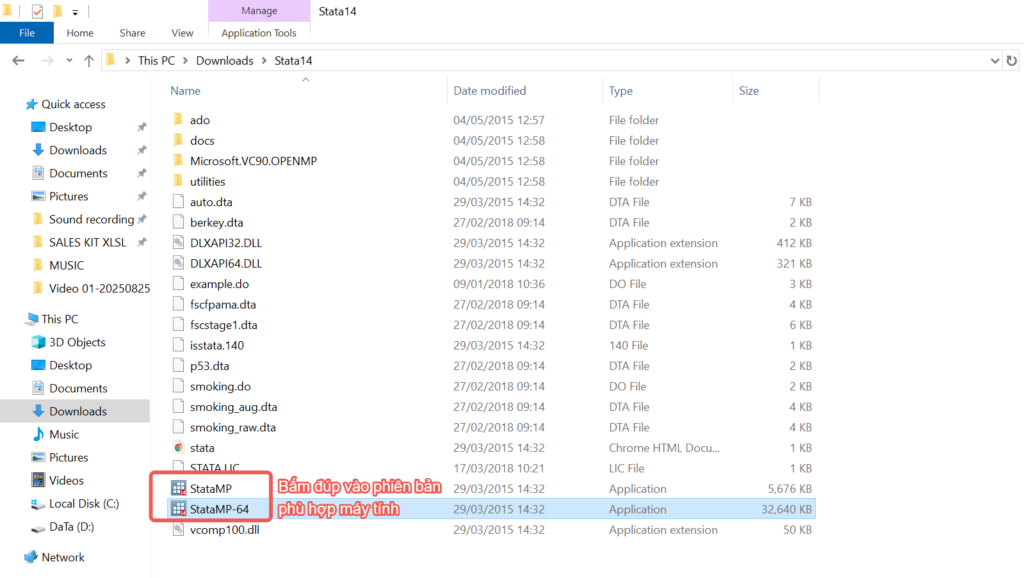
Task: Sort files by Date modified column
Action: (490, 91)
